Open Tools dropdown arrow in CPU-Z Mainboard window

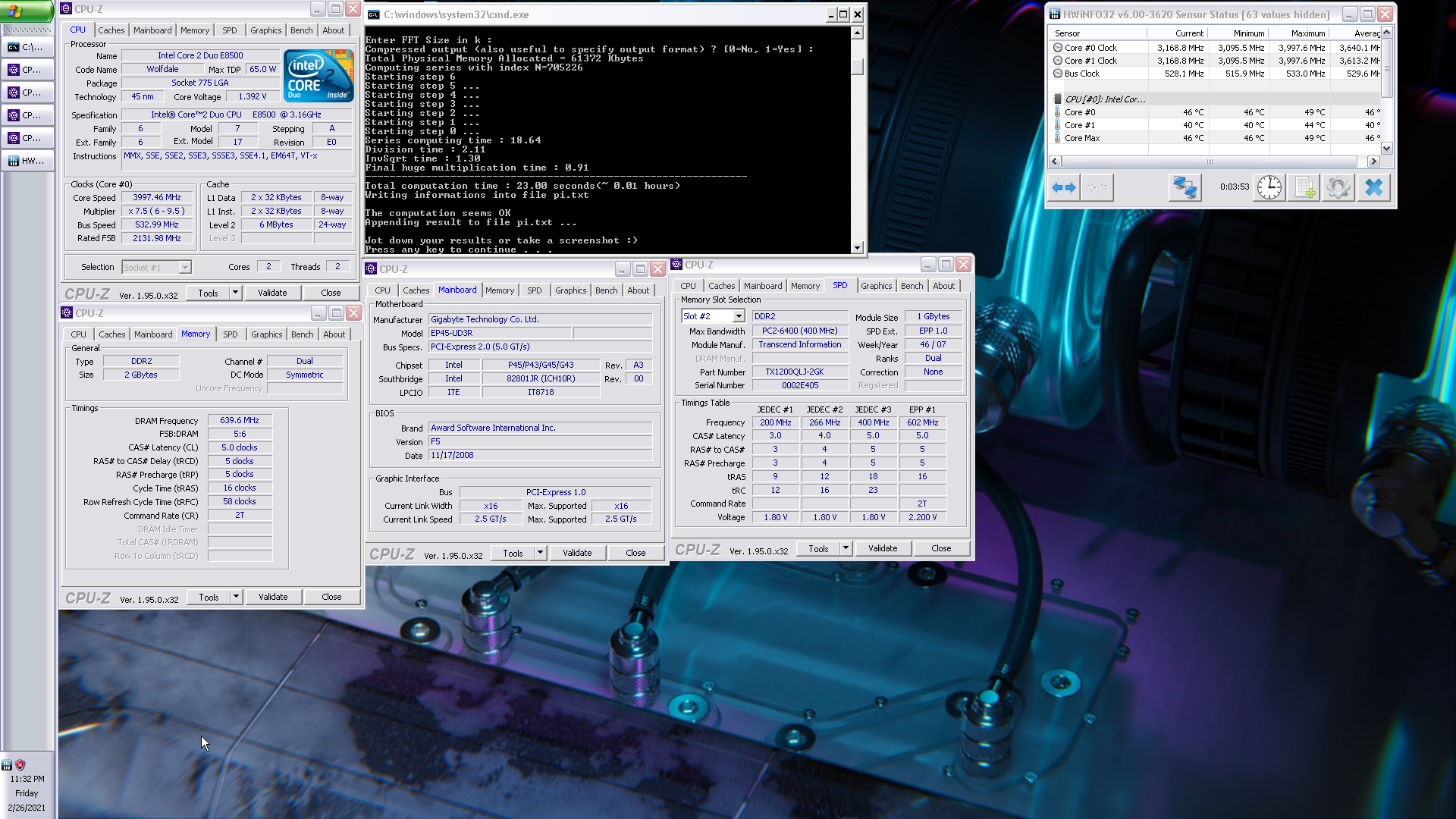tap(540, 553)
